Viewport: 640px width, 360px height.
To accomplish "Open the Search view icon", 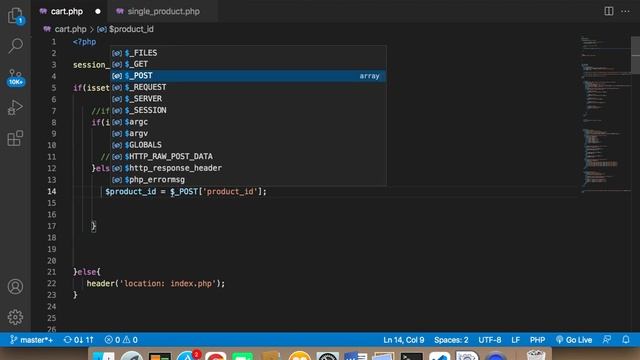I will click(16, 46).
